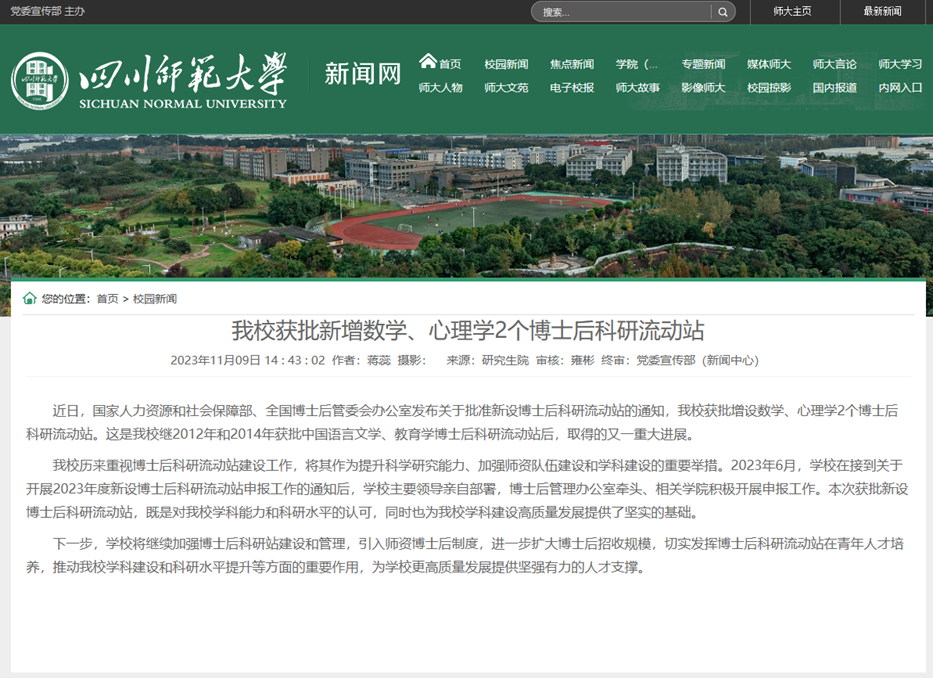This screenshot has height=678, width=933.
Task: Click the 新闻网 site title
Action: pos(362,74)
